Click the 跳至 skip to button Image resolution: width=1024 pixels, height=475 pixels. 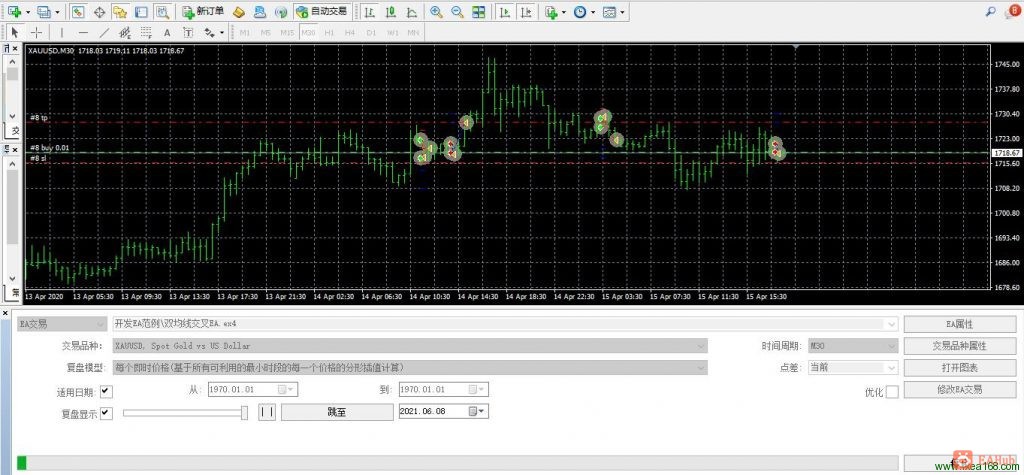click(337, 412)
